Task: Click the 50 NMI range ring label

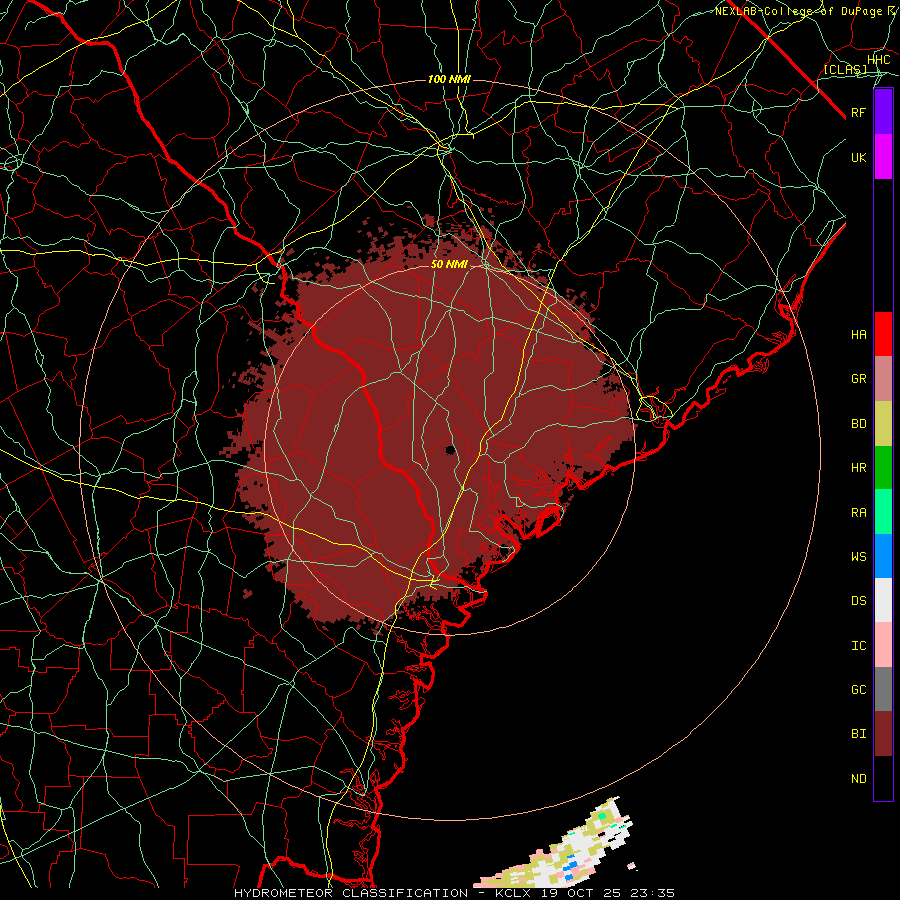Action: [449, 264]
